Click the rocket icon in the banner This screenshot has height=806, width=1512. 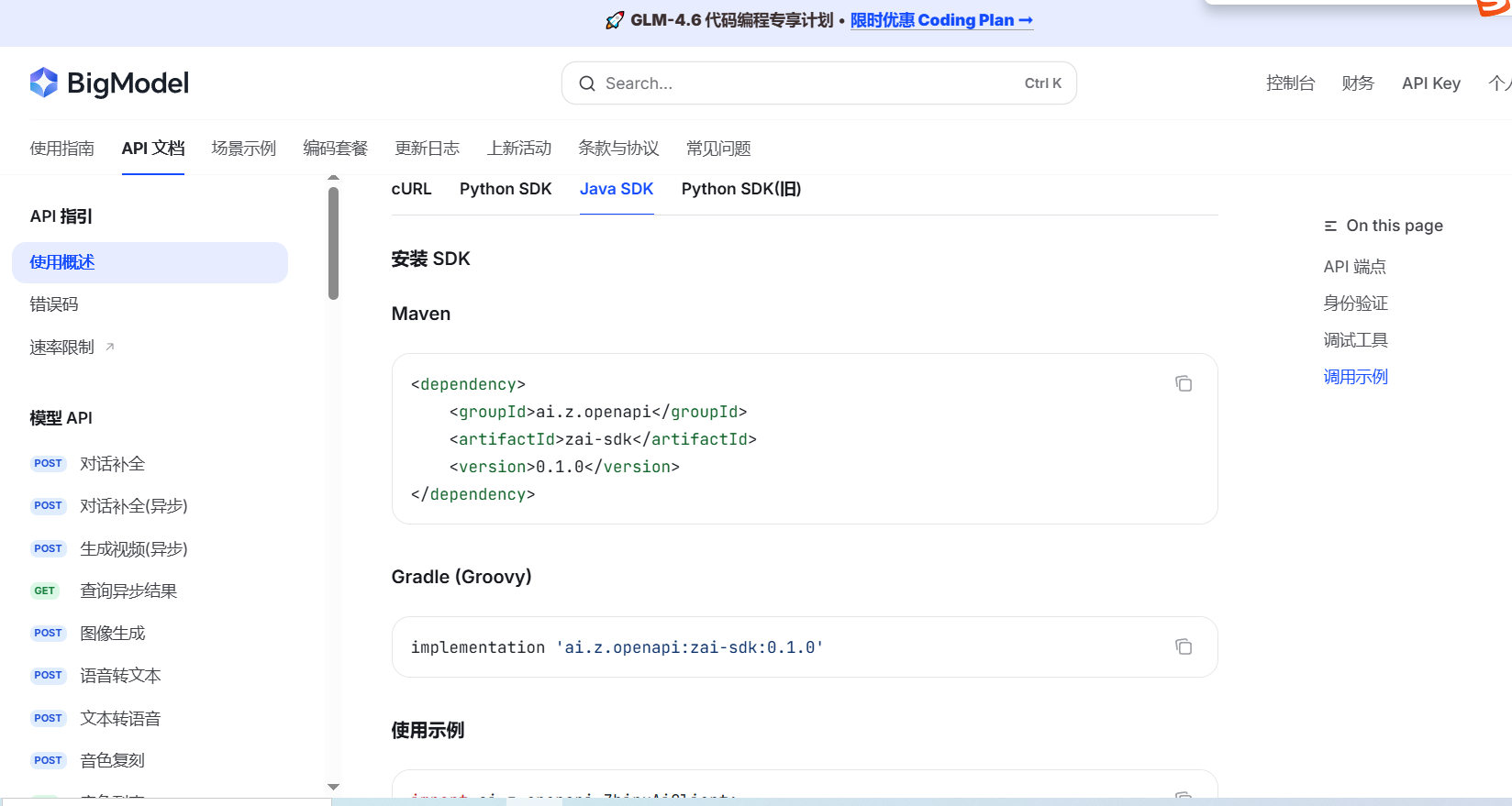(615, 20)
